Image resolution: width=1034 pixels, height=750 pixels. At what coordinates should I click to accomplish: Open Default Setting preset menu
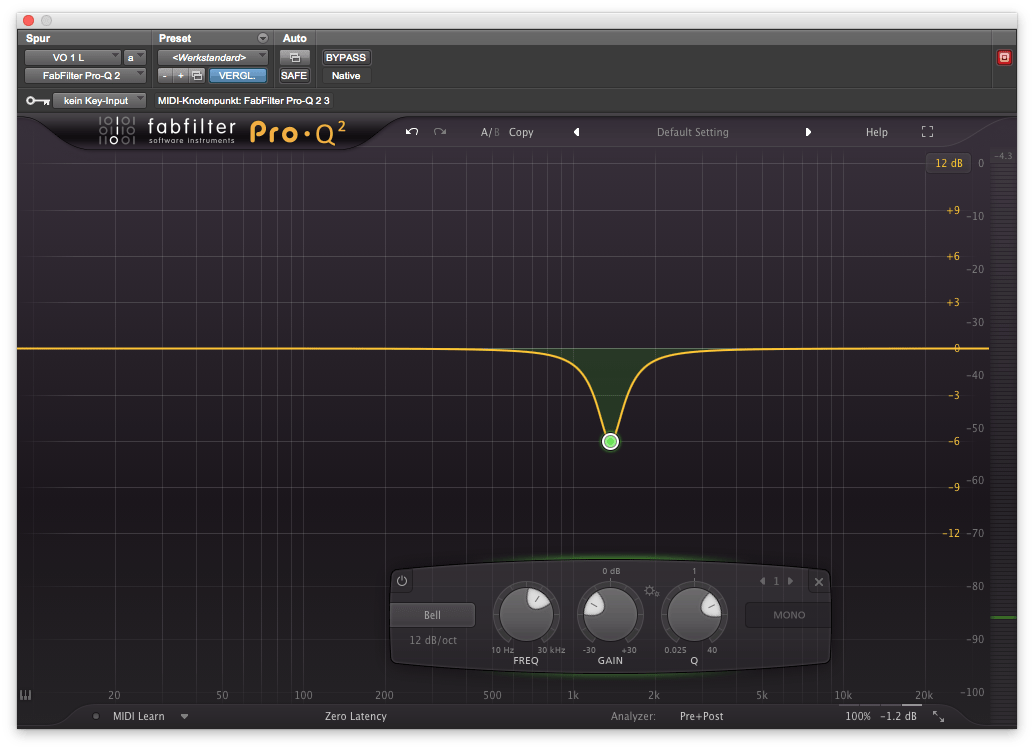pyautogui.click(x=692, y=132)
